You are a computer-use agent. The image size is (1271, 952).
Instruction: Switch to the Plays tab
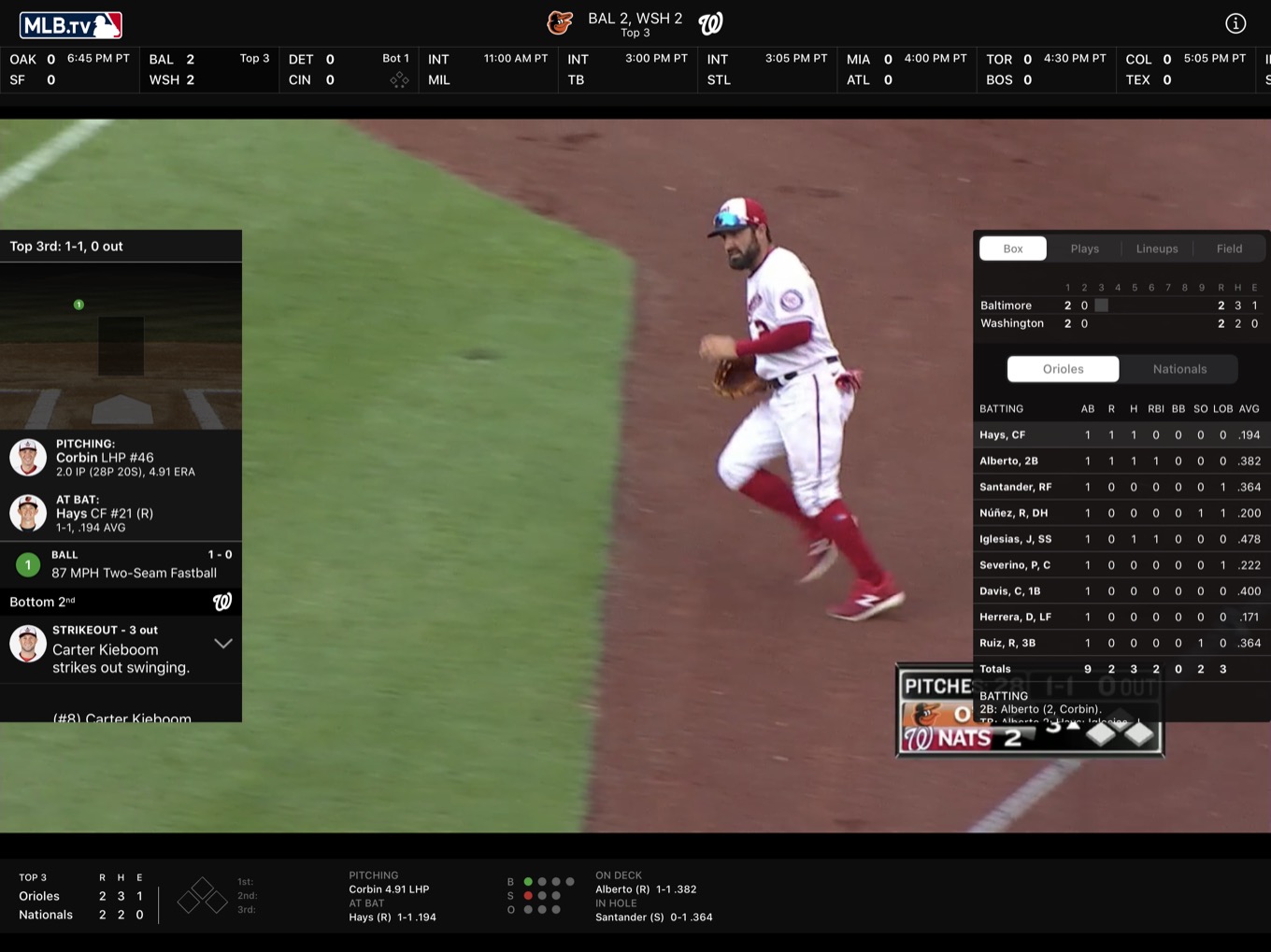(1084, 249)
